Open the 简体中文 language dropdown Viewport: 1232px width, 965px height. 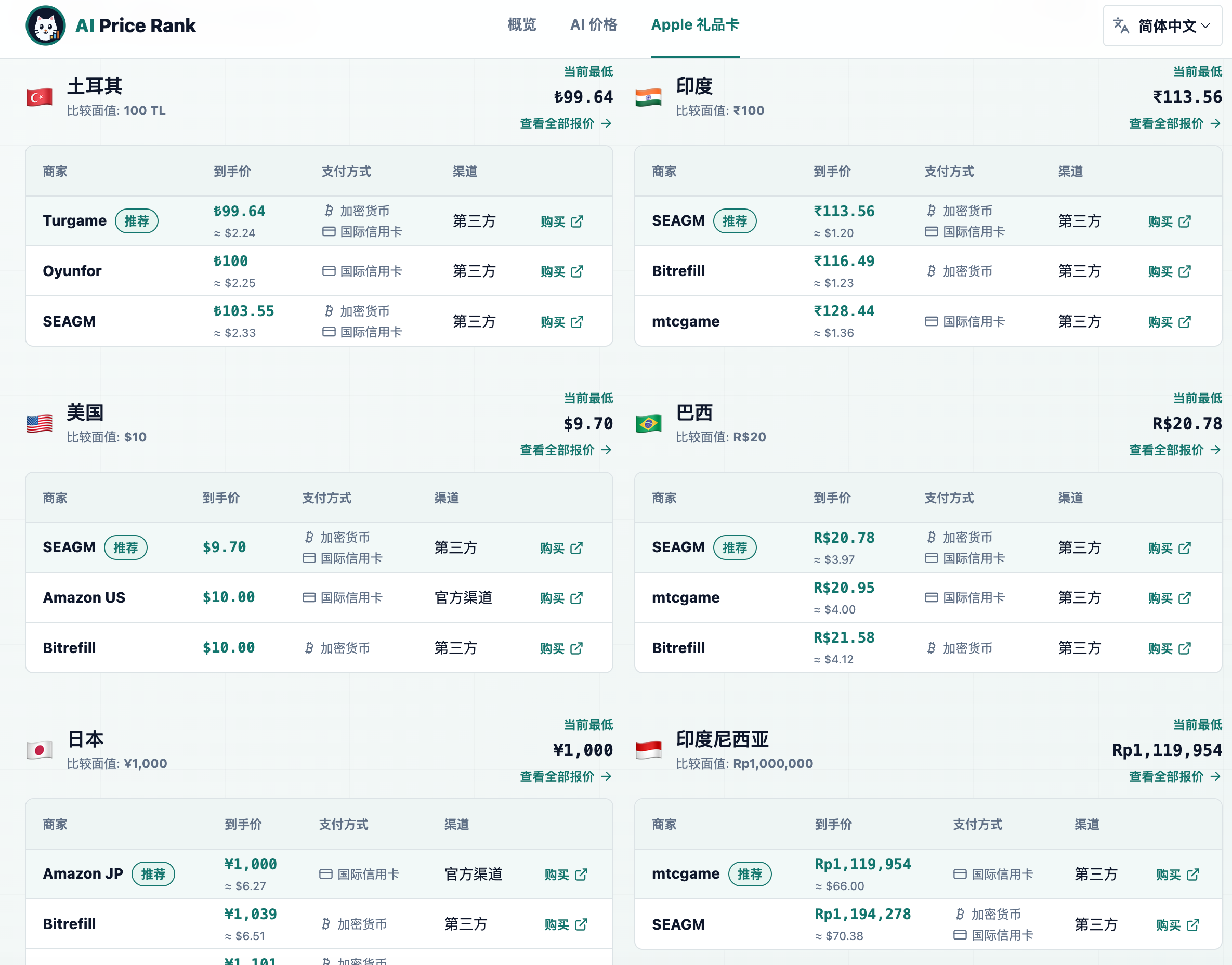click(1162, 25)
